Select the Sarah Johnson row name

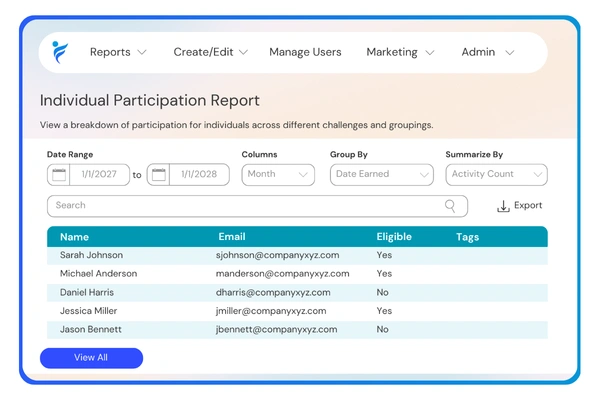point(91,255)
